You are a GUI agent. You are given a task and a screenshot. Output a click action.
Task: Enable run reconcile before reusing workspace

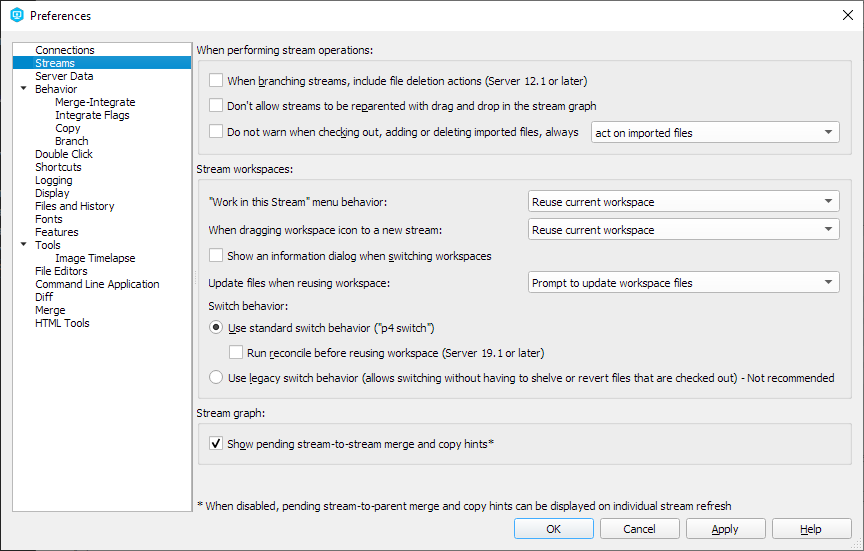(x=236, y=352)
